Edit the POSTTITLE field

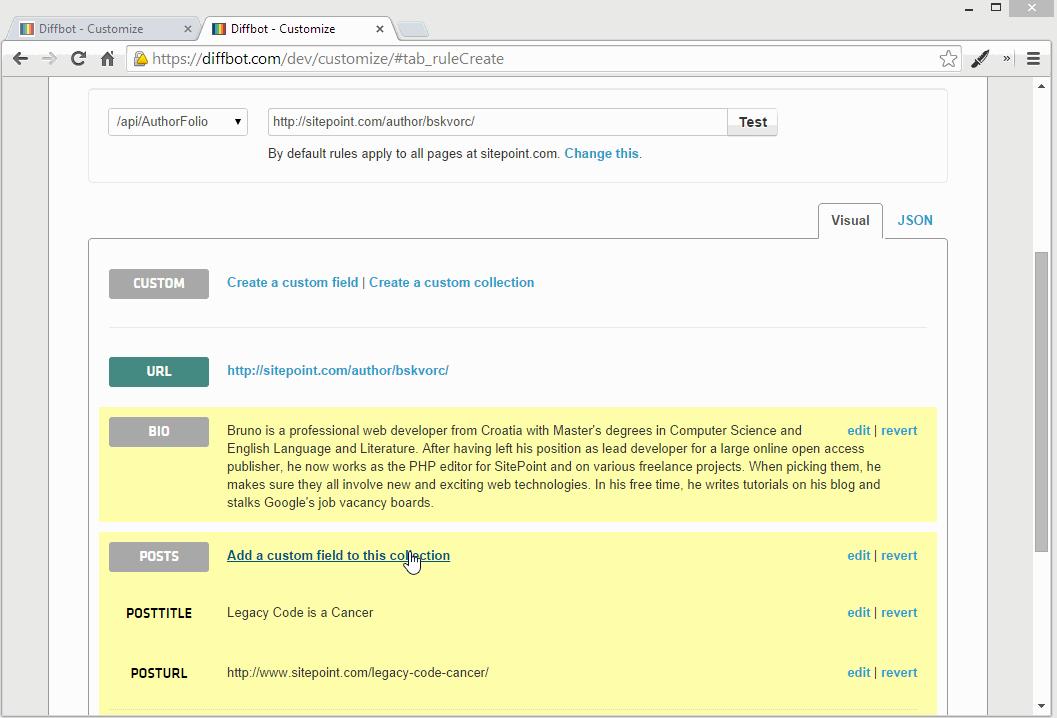tap(858, 613)
